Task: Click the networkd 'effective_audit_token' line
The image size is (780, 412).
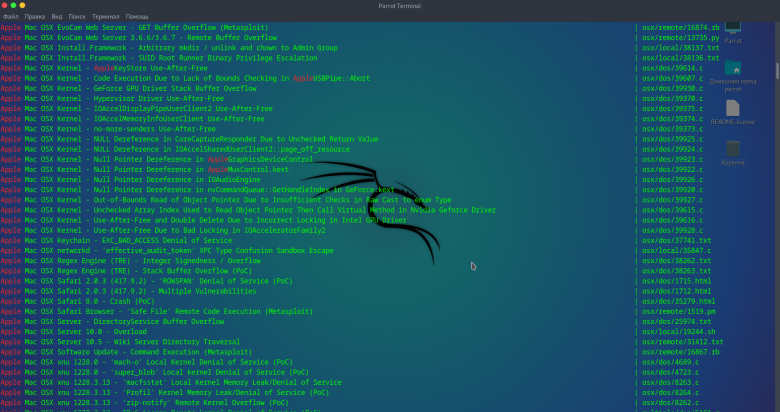Action: pyautogui.click(x=167, y=250)
